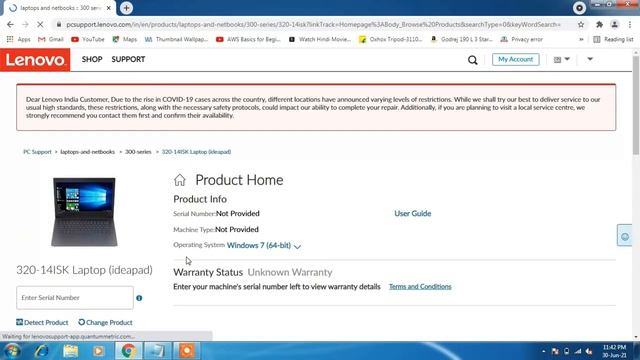Image resolution: width=640 pixels, height=360 pixels.
Task: Go back with browser back arrow
Action: tap(10, 24)
